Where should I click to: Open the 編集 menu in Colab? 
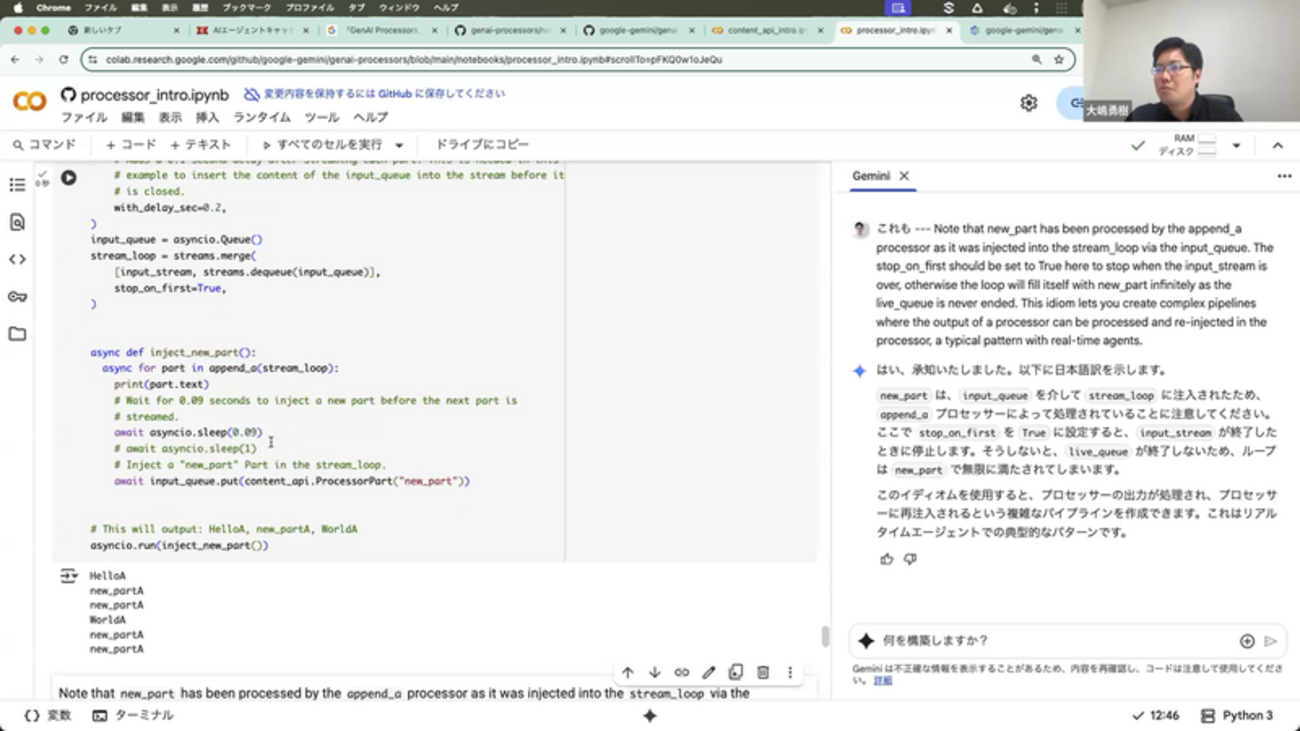click(133, 118)
